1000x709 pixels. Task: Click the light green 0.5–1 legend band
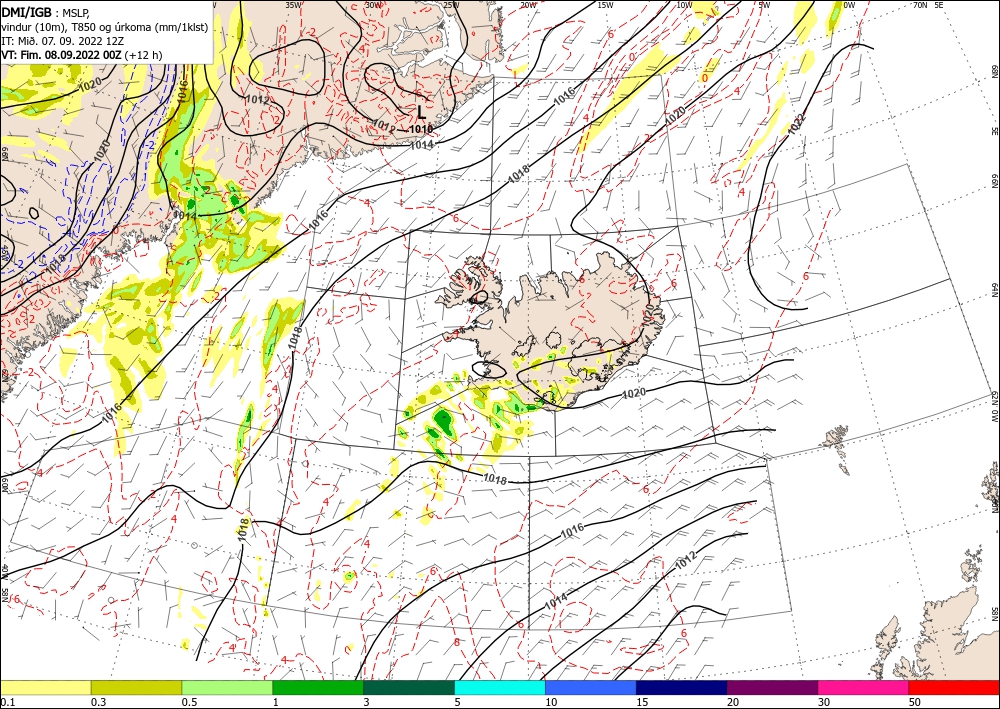point(227,687)
